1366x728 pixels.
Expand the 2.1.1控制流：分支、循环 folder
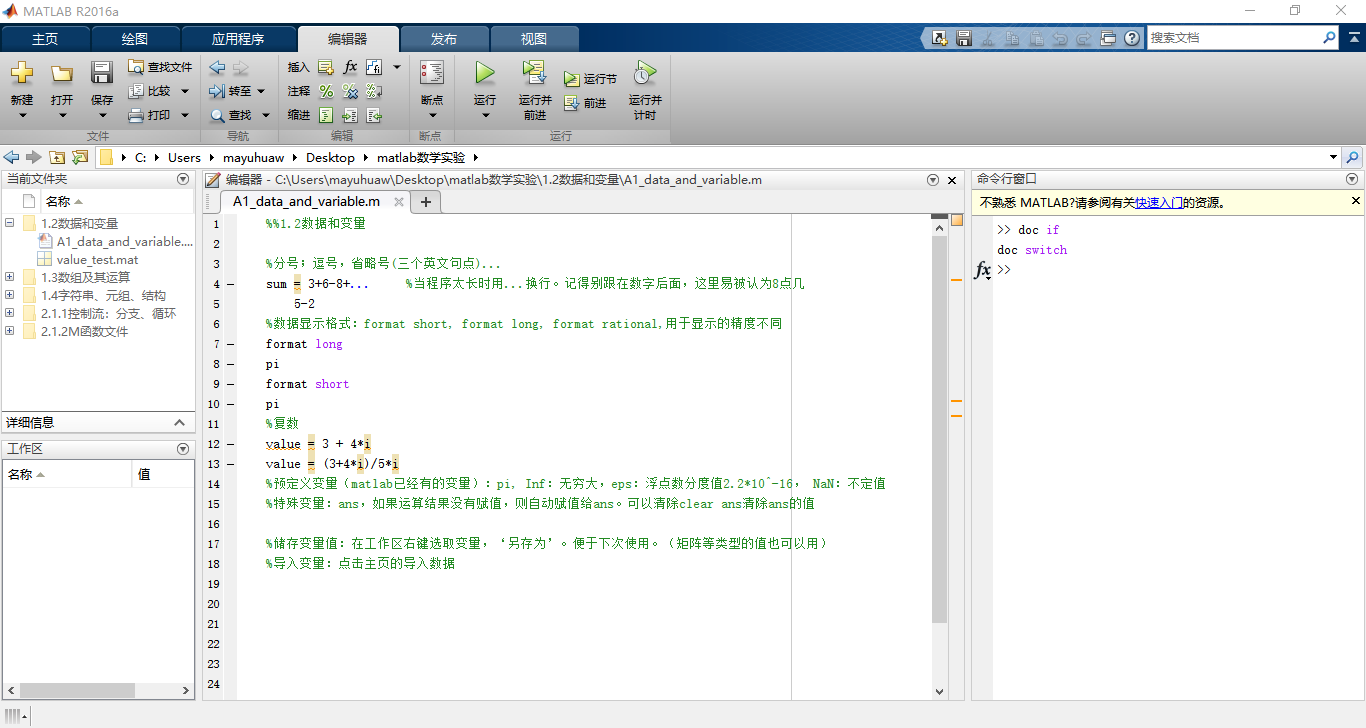coord(10,313)
